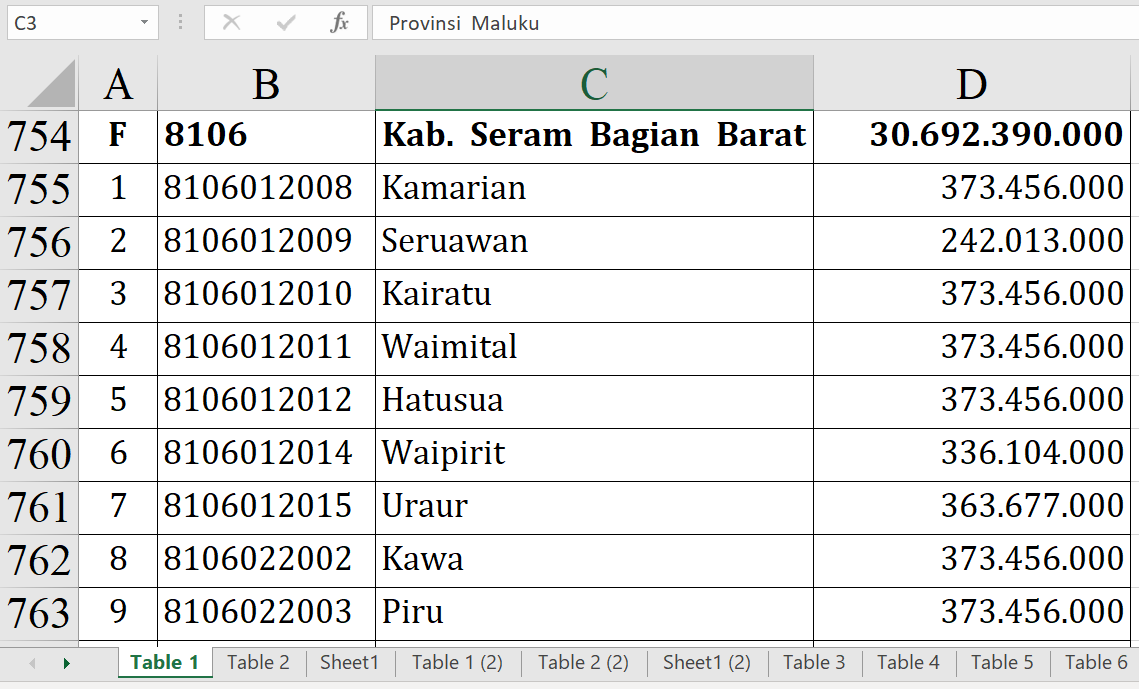Open the Name Box dropdown arrow
This screenshot has height=689, width=1139.
(145, 23)
